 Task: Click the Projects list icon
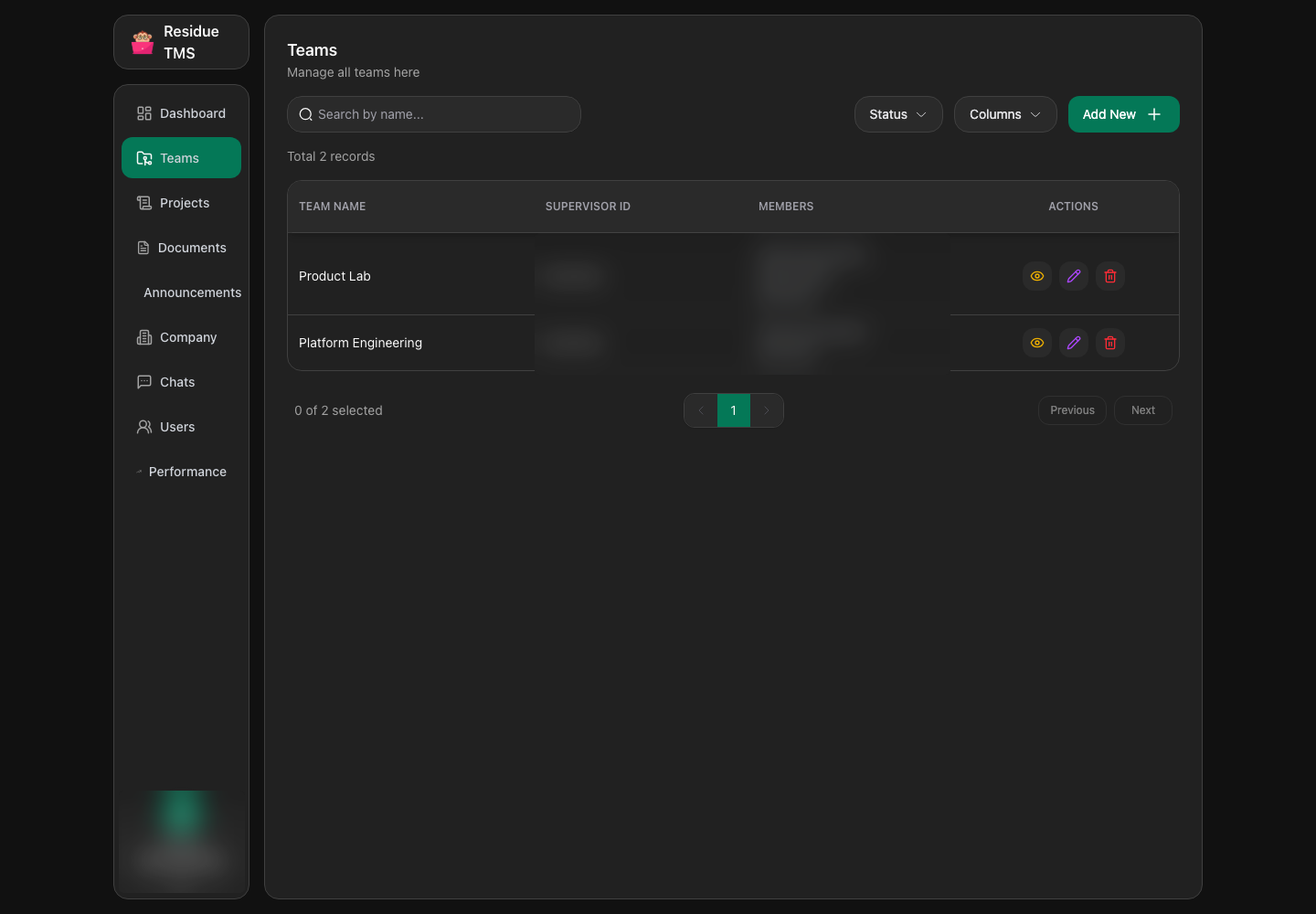[x=144, y=203]
